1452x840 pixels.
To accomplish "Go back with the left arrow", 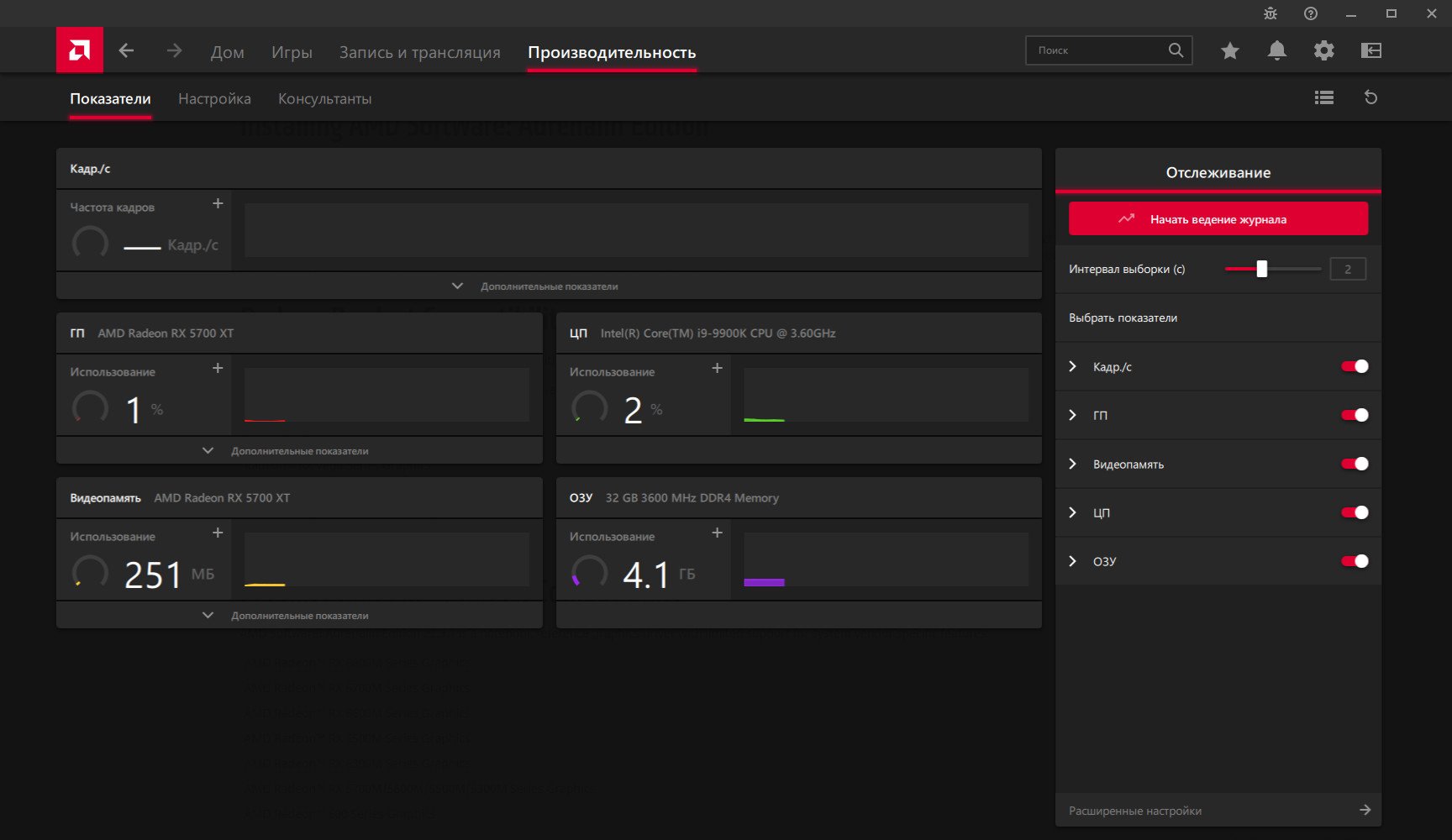I will [x=126, y=50].
